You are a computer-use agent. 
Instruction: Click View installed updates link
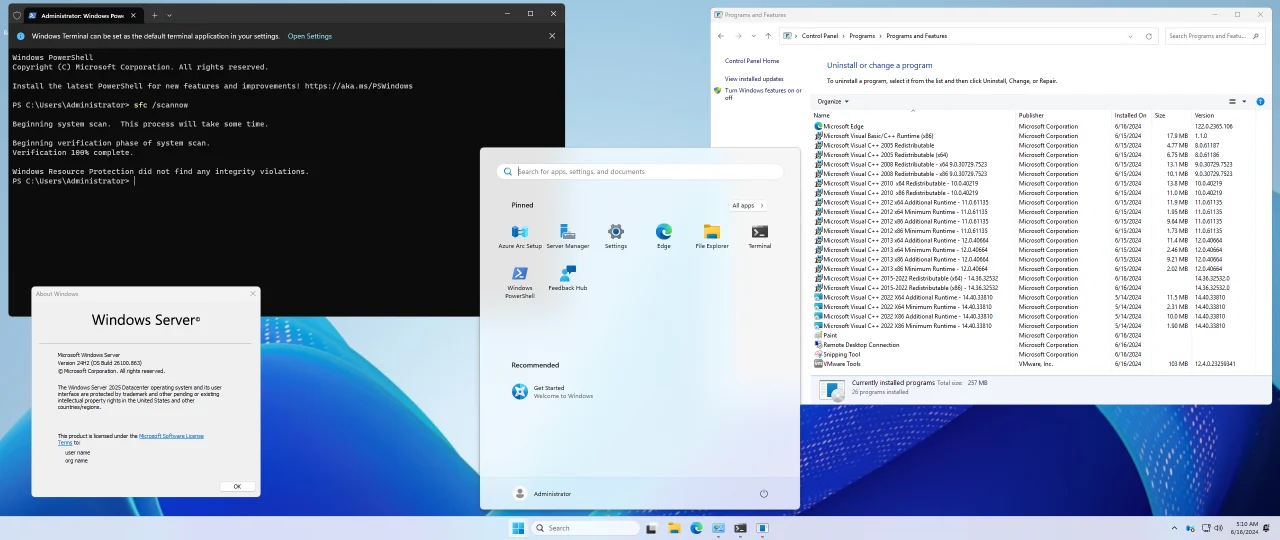point(754,78)
